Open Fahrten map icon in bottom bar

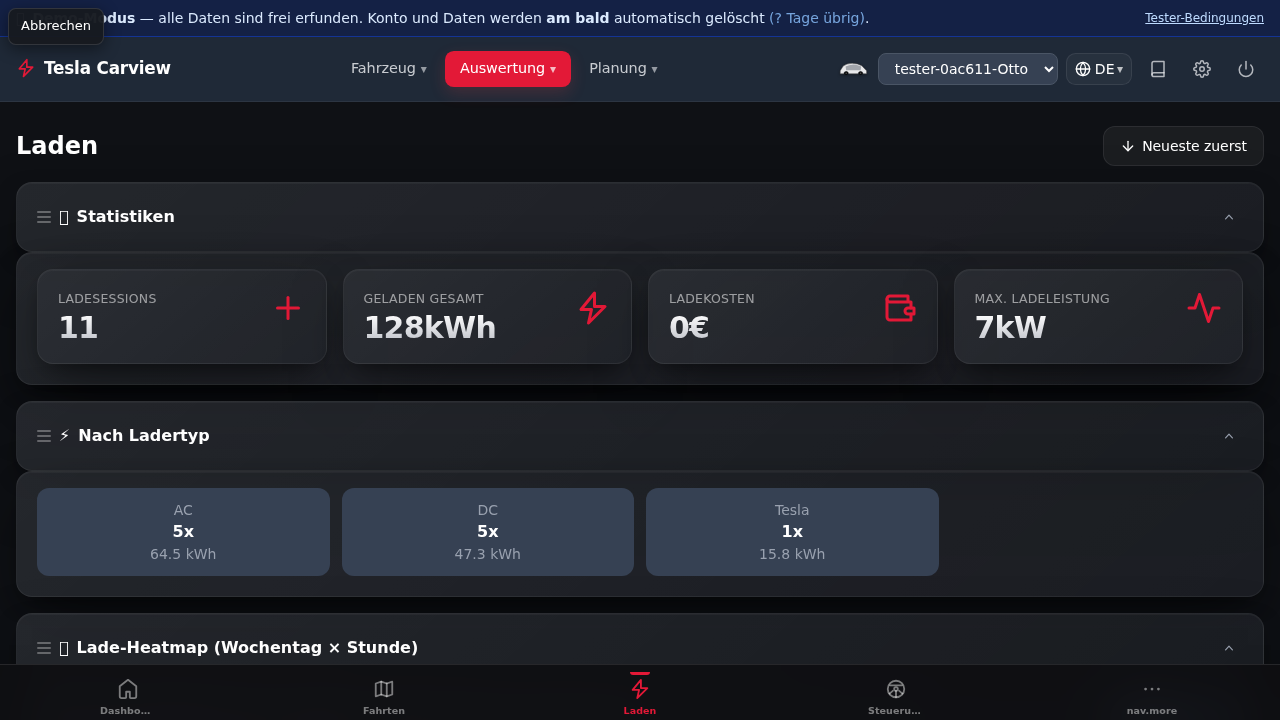(x=384, y=696)
